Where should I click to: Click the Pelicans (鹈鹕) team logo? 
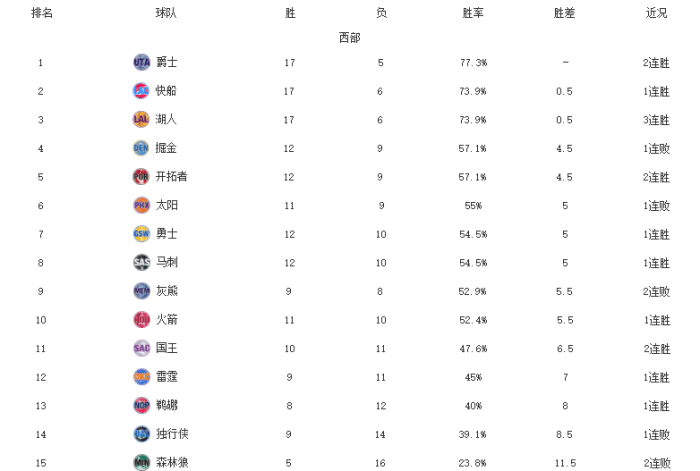point(141,405)
